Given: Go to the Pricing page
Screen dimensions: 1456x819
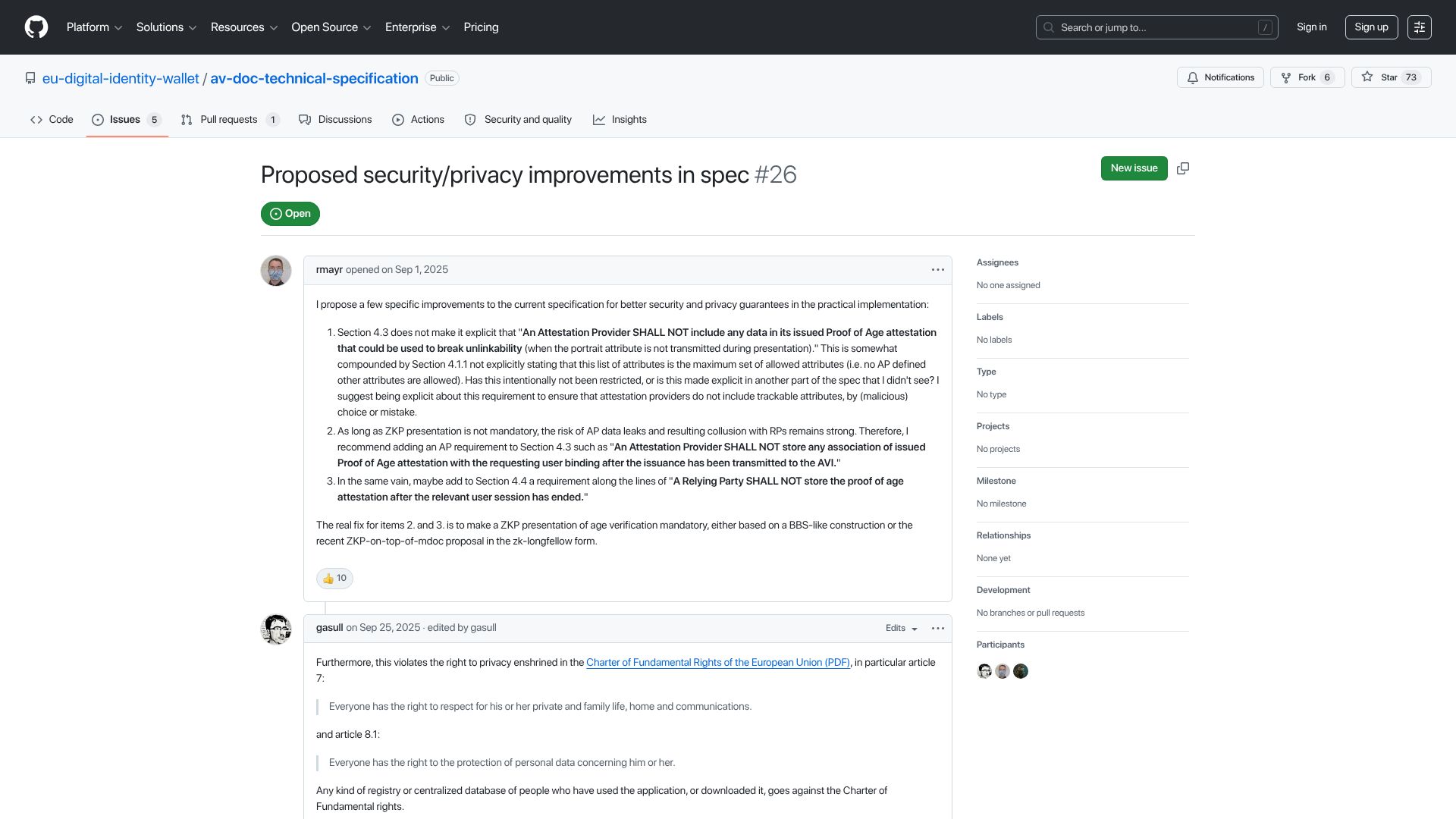Looking at the screenshot, I should click(481, 27).
